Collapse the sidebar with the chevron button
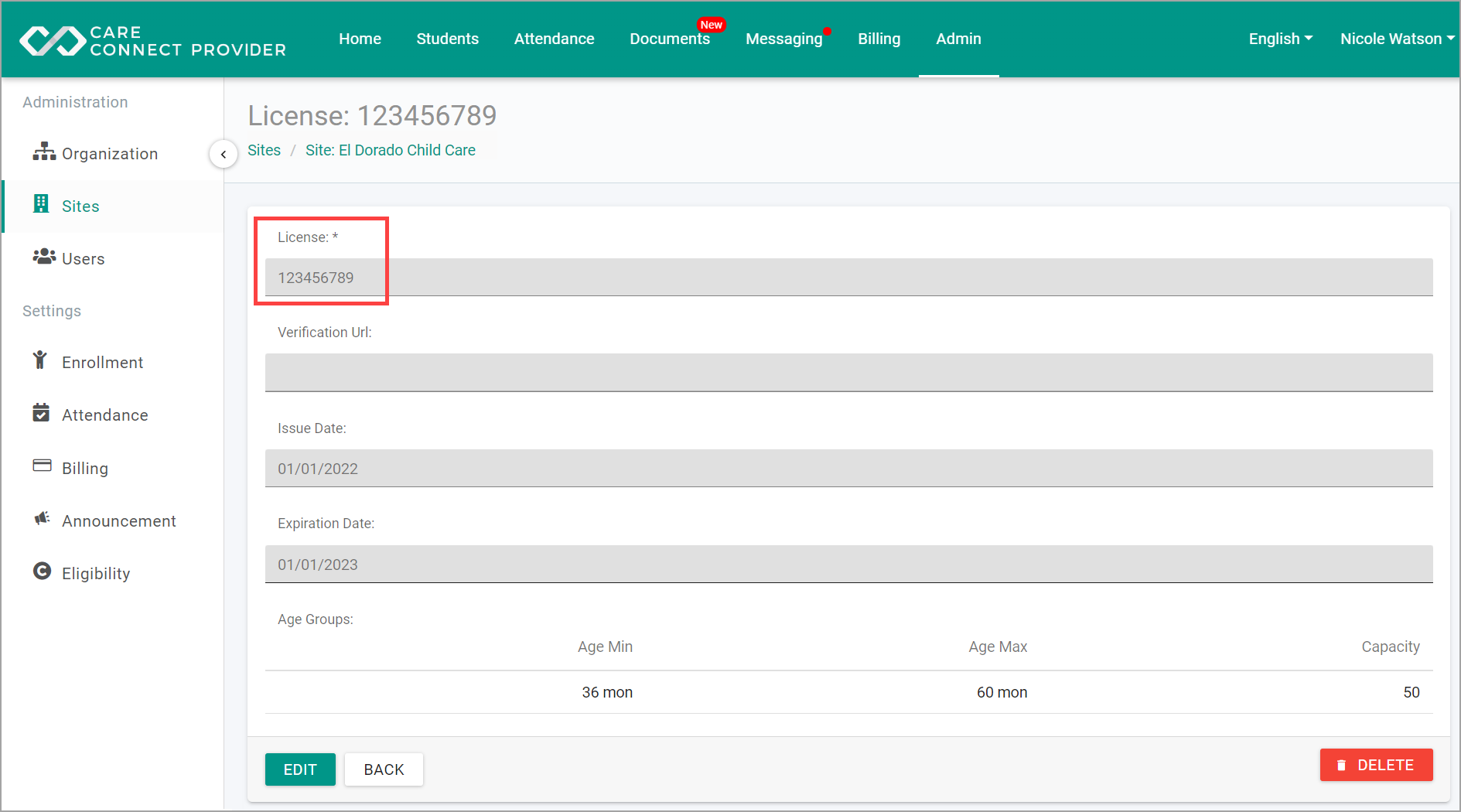The width and height of the screenshot is (1461, 812). pos(224,154)
